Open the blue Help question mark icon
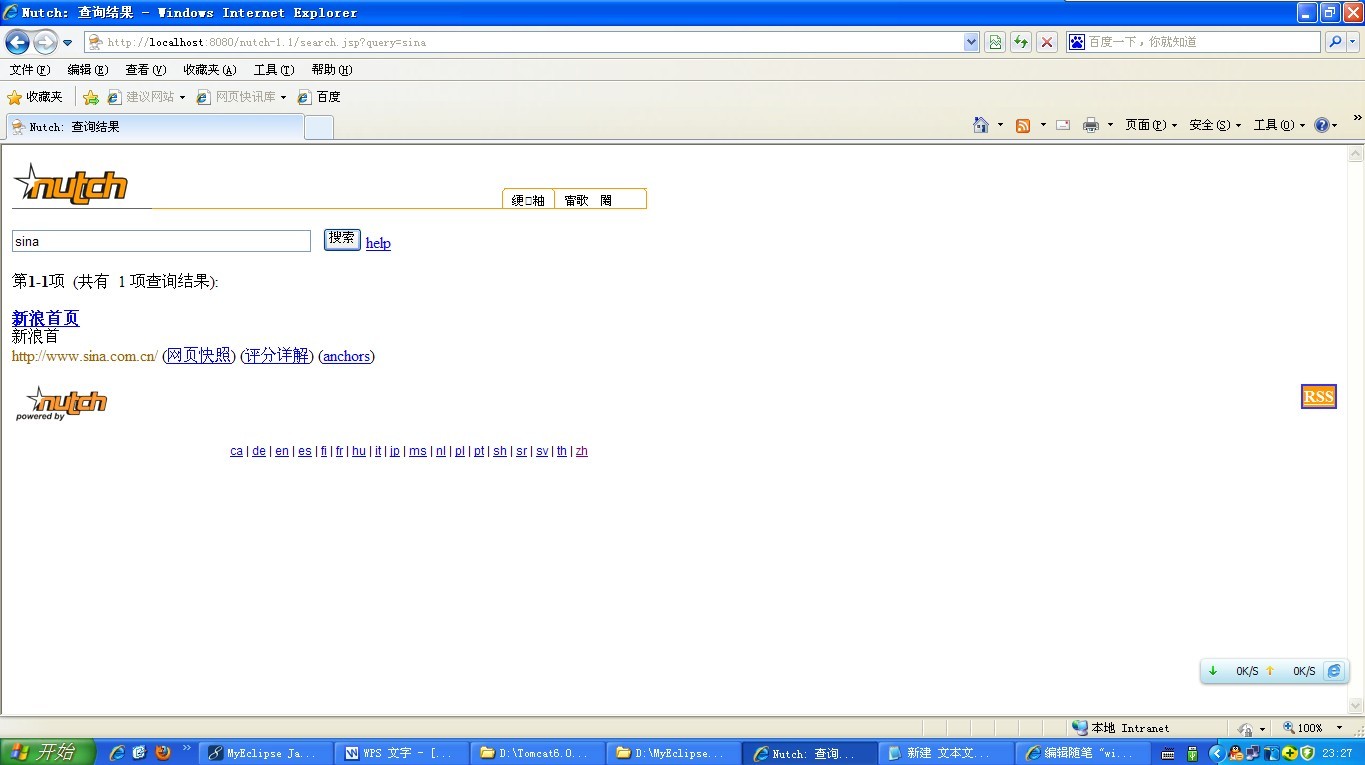 pyautogui.click(x=1322, y=125)
